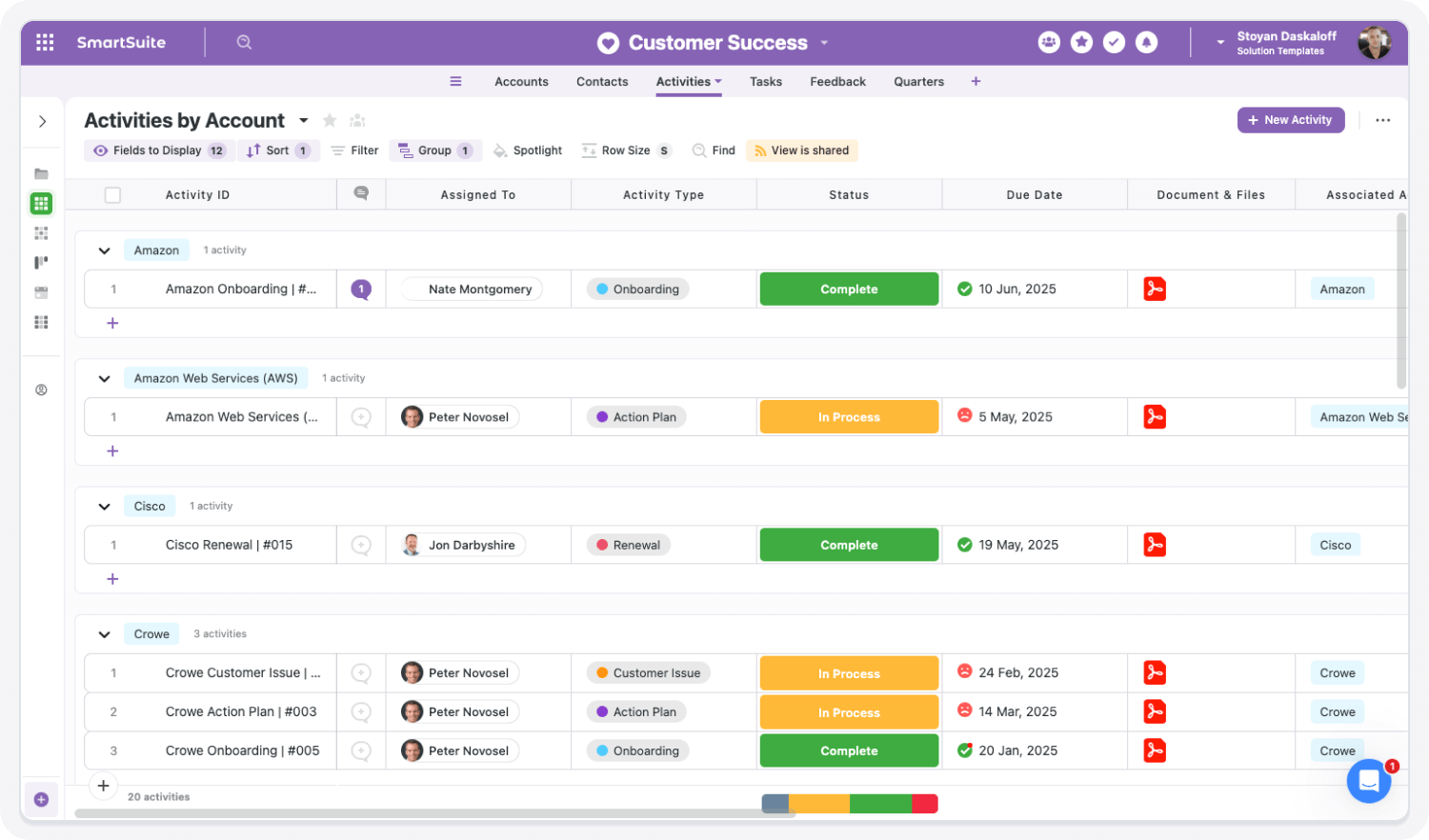This screenshot has width=1429, height=840.
Task: Open the Activities tab
Action: [x=689, y=82]
